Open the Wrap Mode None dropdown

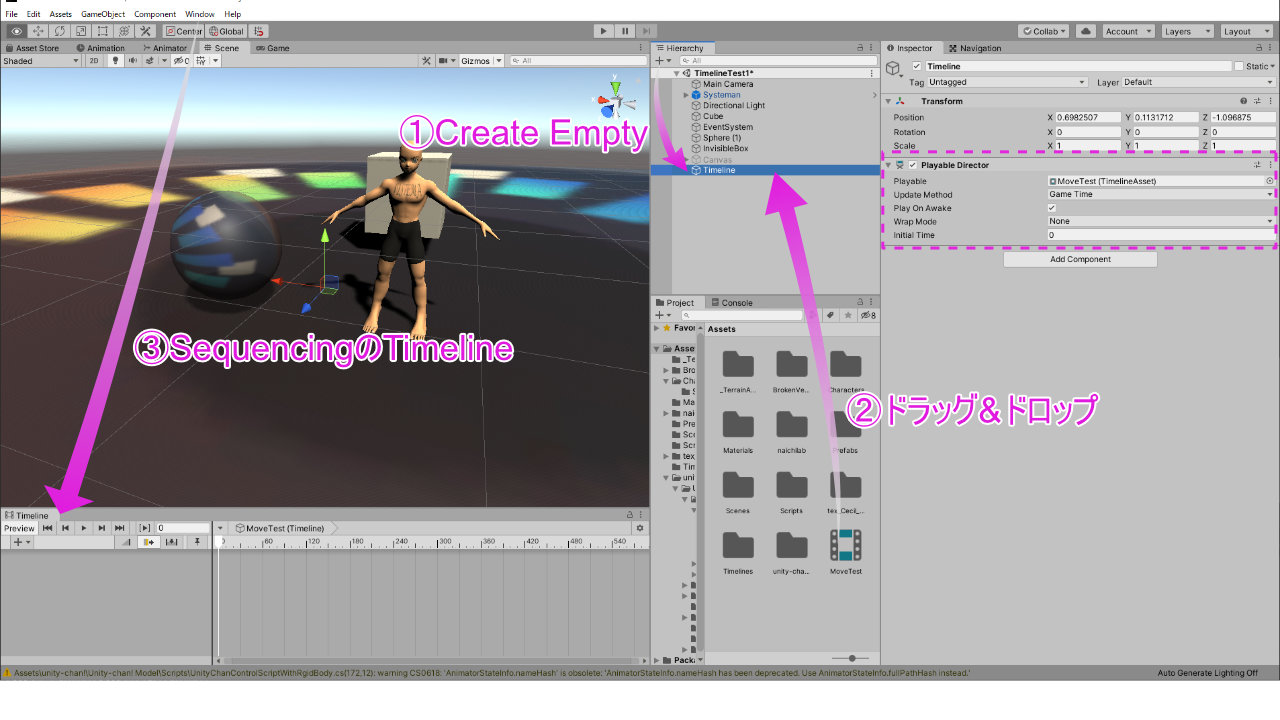pyautogui.click(x=1161, y=221)
